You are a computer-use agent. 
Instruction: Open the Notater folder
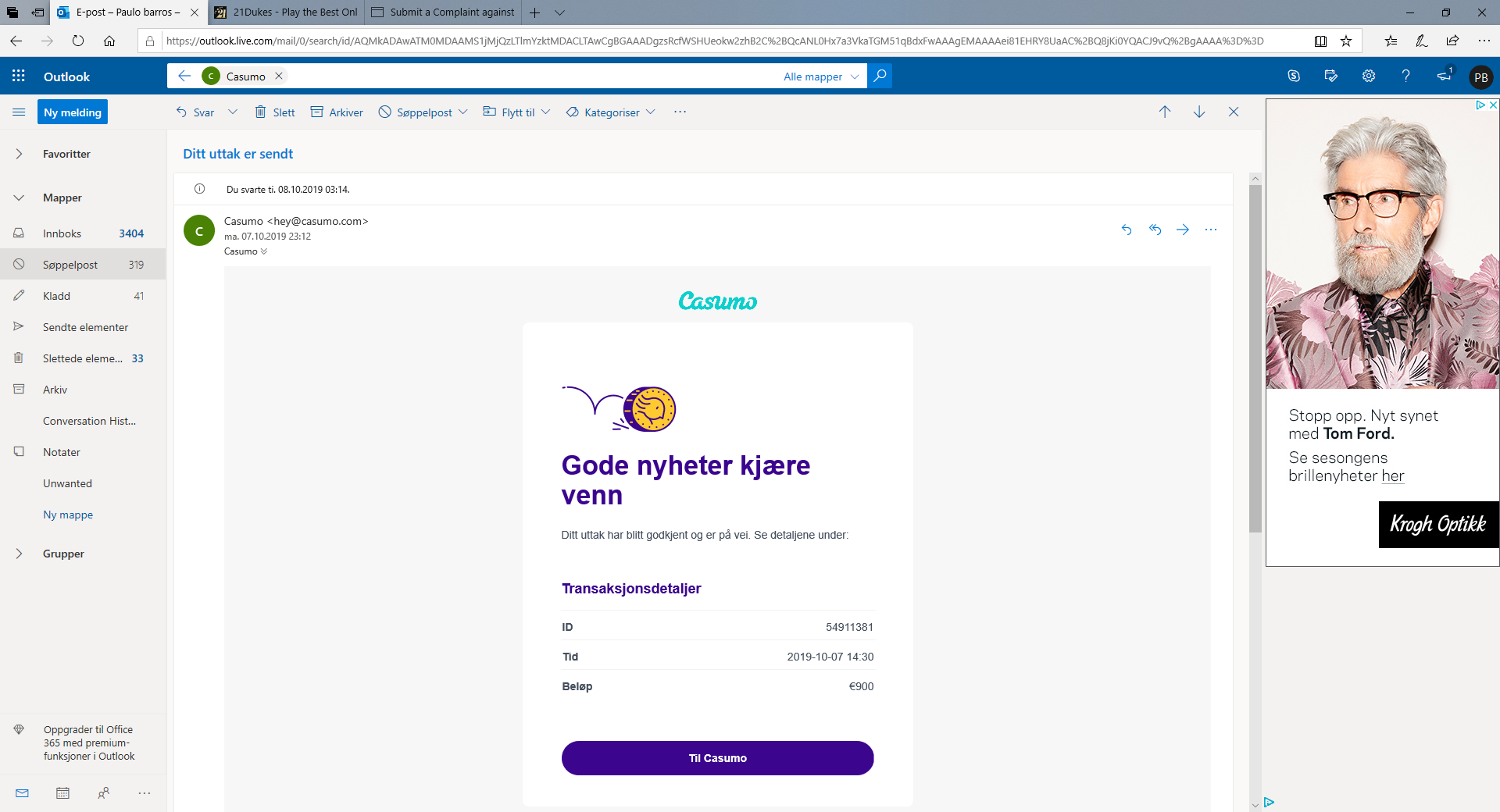click(x=83, y=452)
